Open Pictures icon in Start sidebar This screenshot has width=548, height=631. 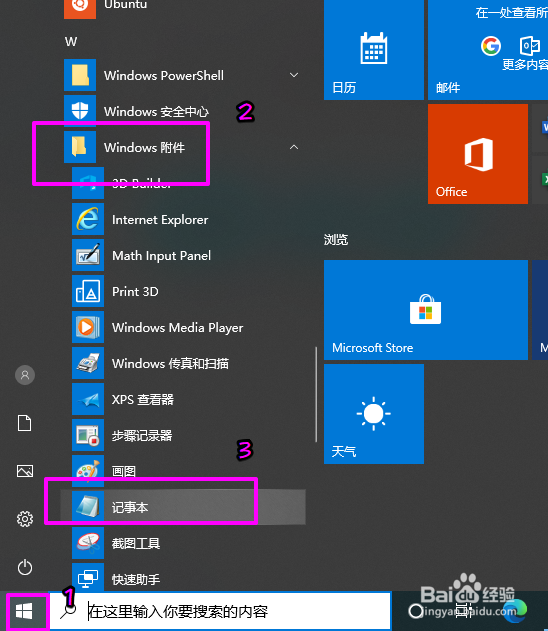[25, 471]
